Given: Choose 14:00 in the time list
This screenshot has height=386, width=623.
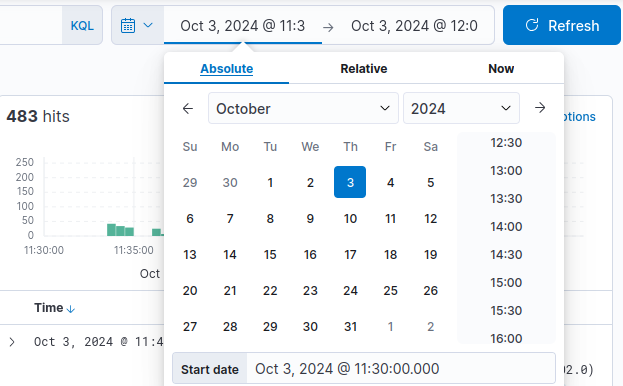Looking at the screenshot, I should pos(506,226).
